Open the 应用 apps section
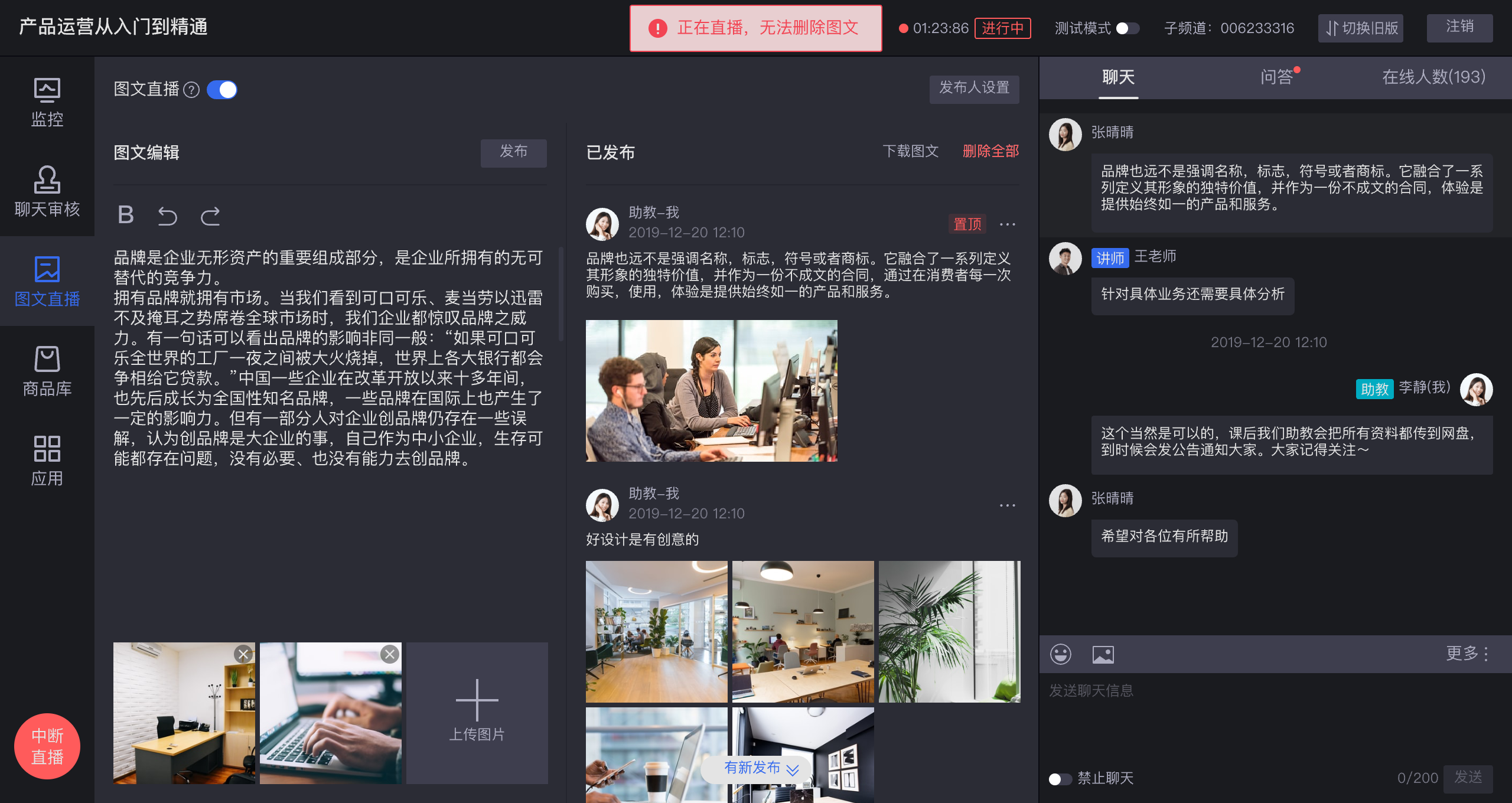 [47, 461]
